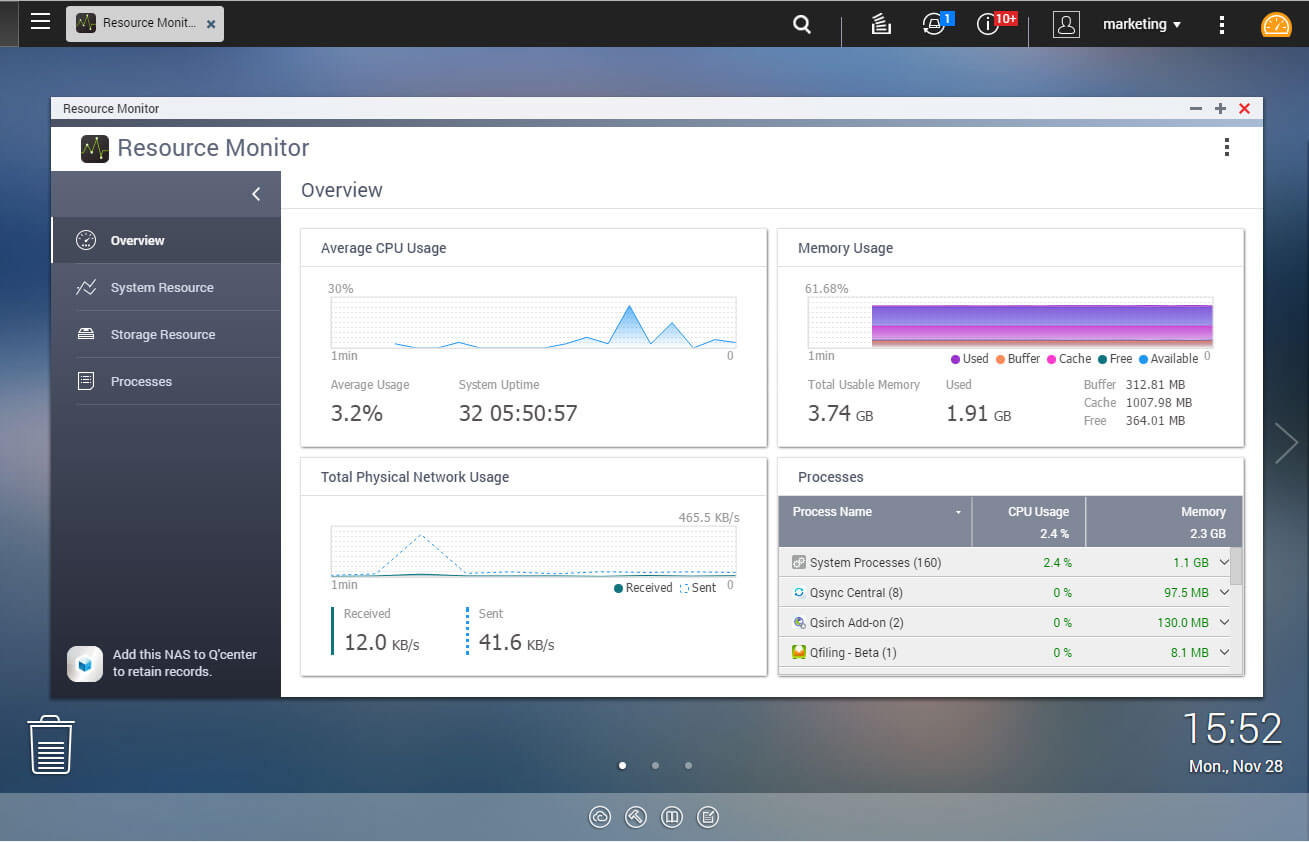The height and width of the screenshot is (842, 1309).
Task: Toggle the Sent legend in network chart
Action: tap(698, 588)
